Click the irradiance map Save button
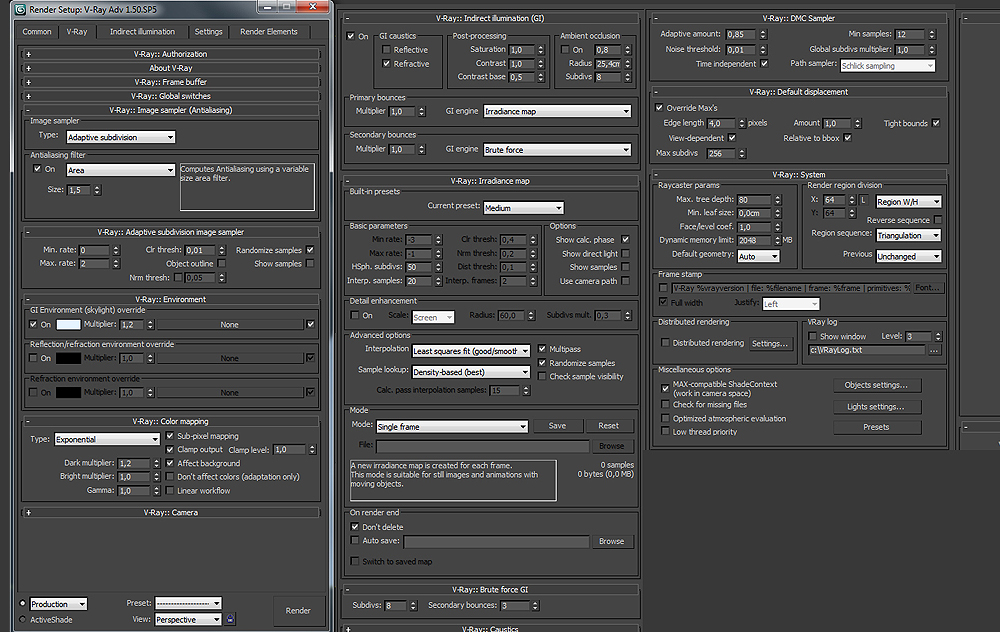This screenshot has height=632, width=1000. tap(557, 426)
